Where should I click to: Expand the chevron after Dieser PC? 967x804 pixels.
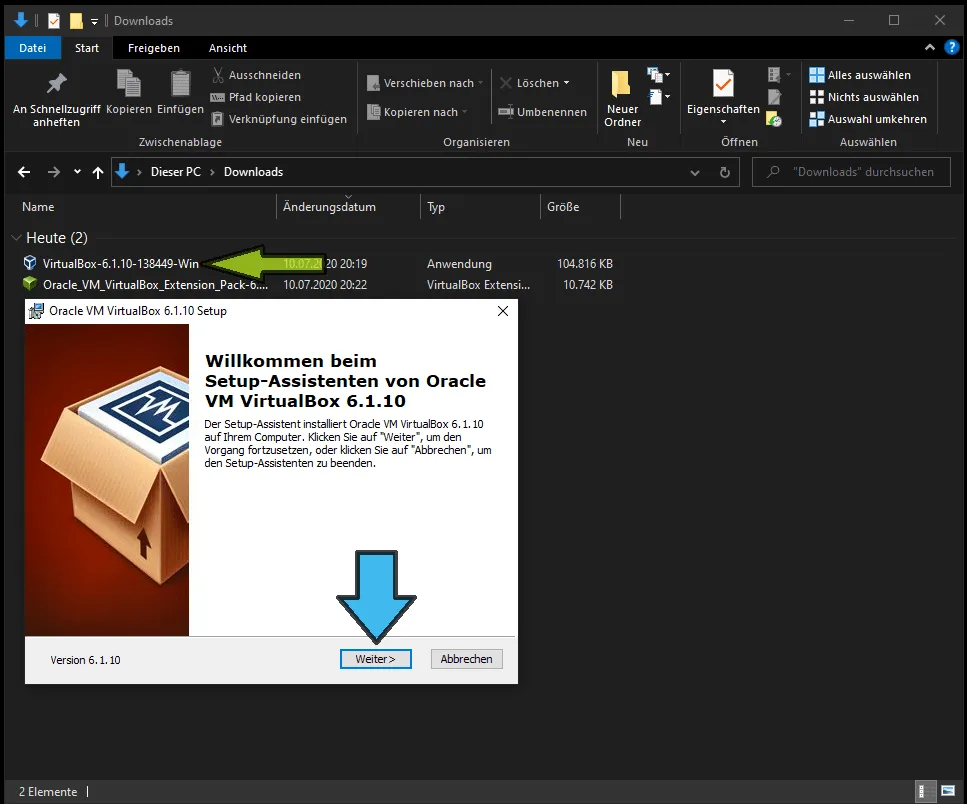[x=212, y=172]
